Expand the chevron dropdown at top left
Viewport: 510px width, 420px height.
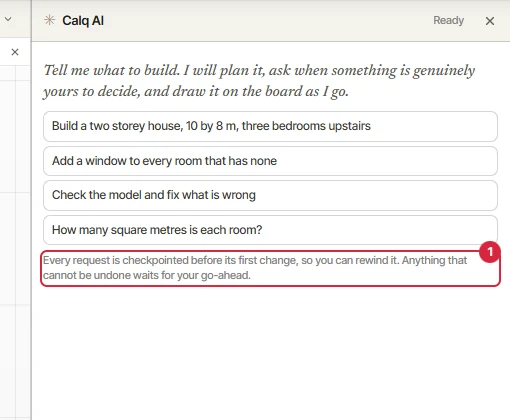coord(8,19)
